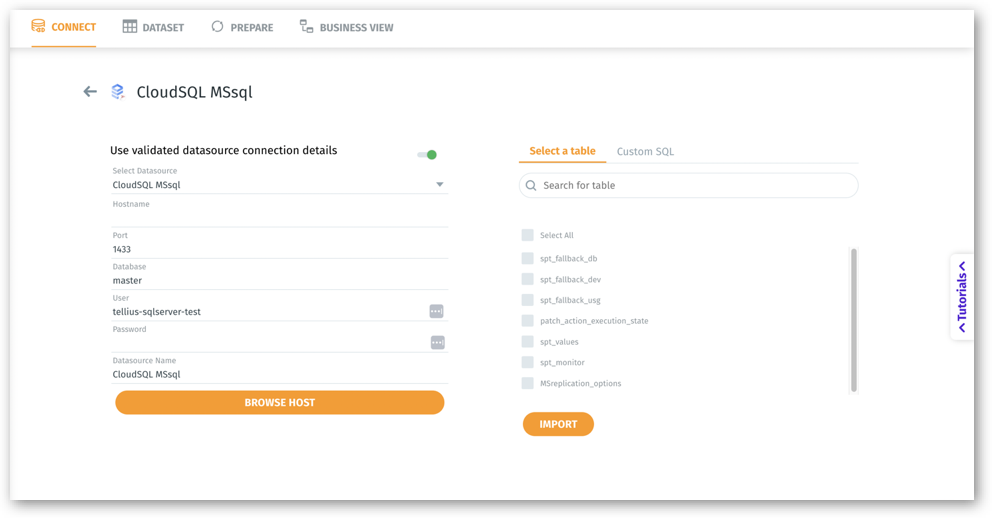Click the CloudSQL MSsql database icon
This screenshot has height=518, width=992.
118,92
